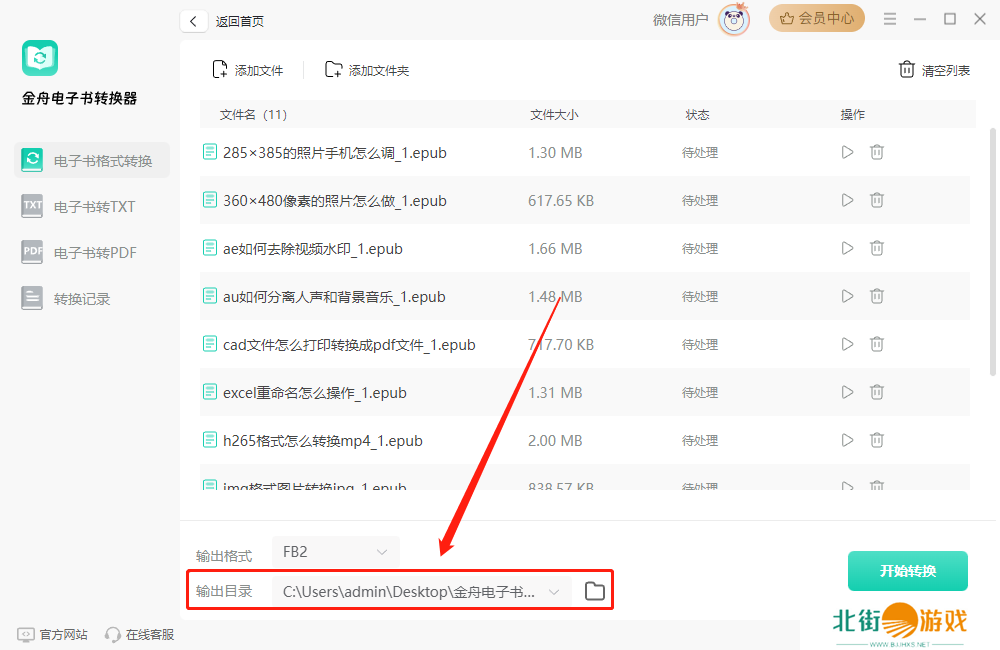Viewport: 1000px width, 650px height.
Task: Click the file list vertical scrollbar
Action: pos(993,250)
